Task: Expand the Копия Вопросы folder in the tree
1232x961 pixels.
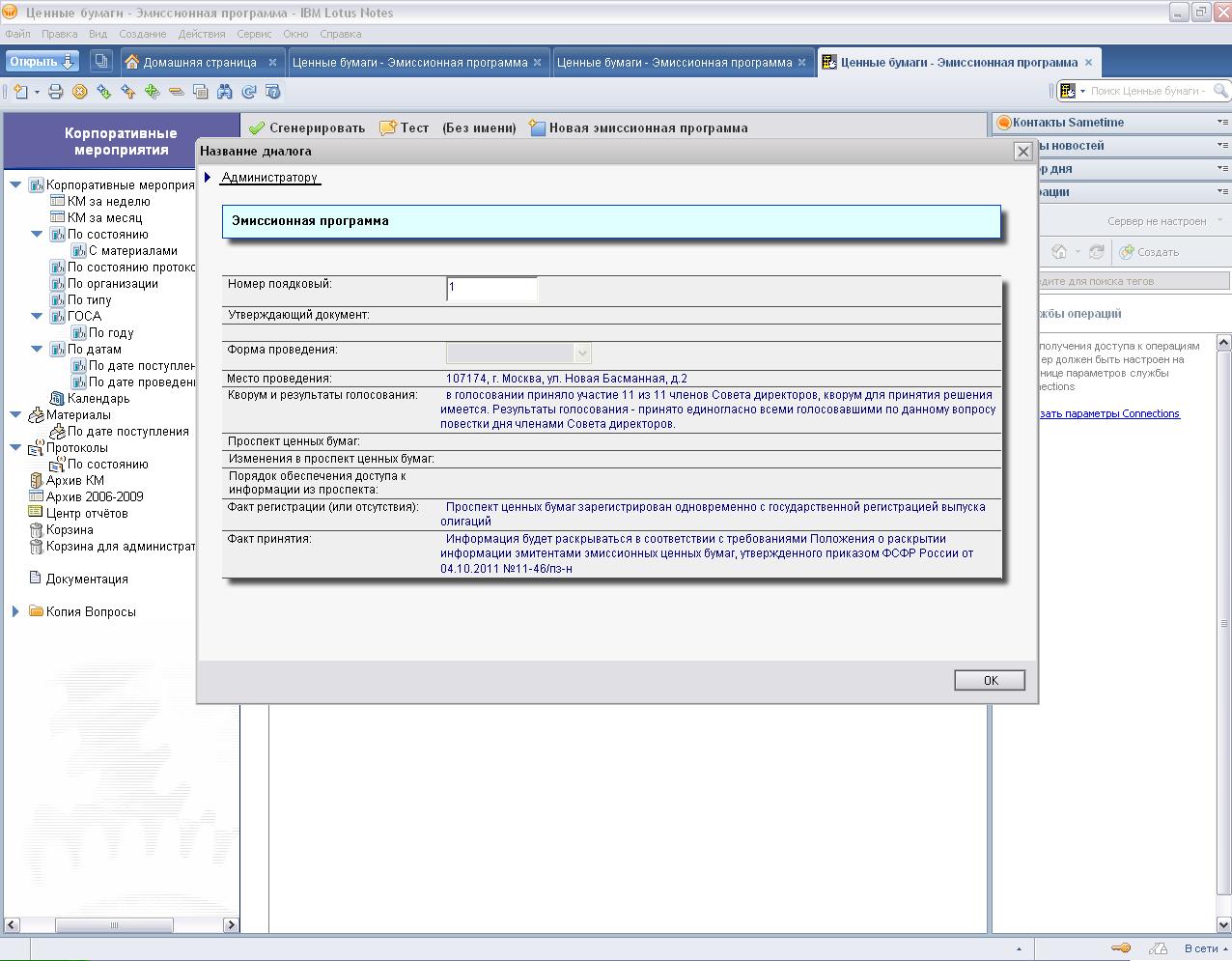Action: coord(15,611)
